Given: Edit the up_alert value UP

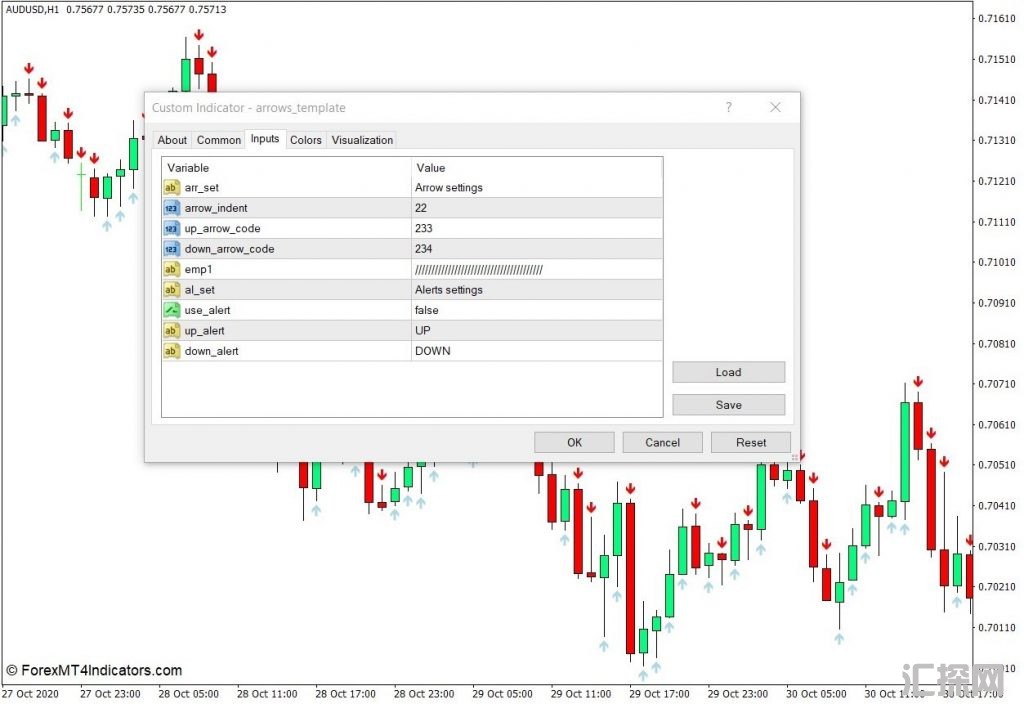Looking at the screenshot, I should pyautogui.click(x=537, y=330).
